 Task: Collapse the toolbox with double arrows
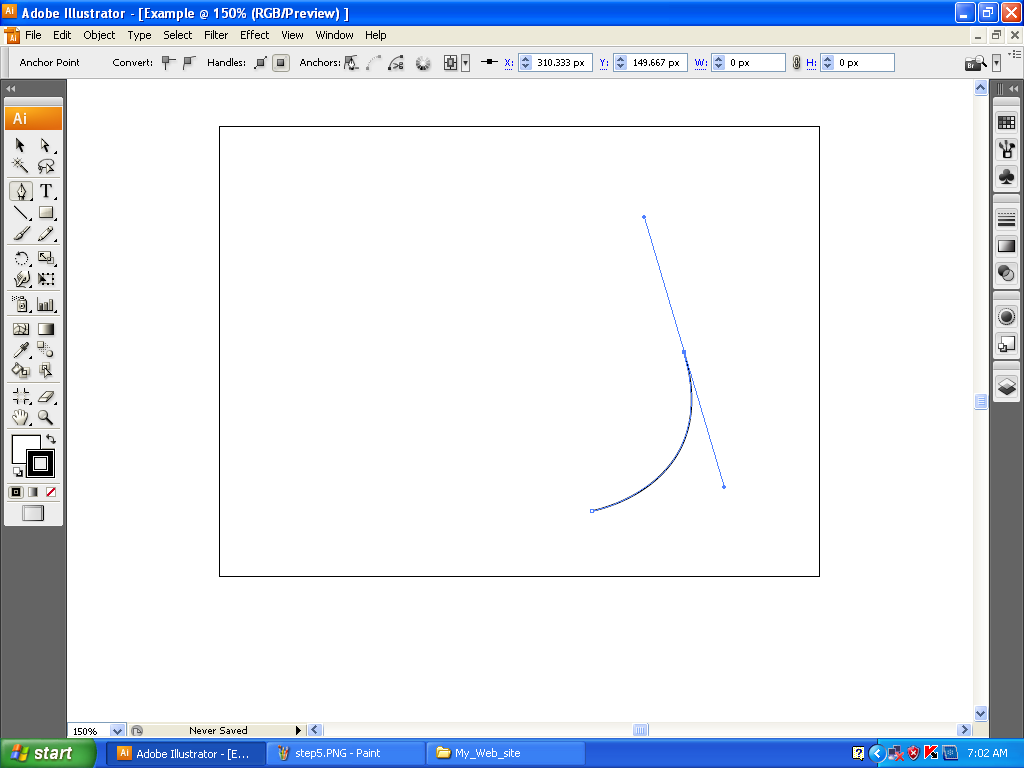[x=10, y=89]
